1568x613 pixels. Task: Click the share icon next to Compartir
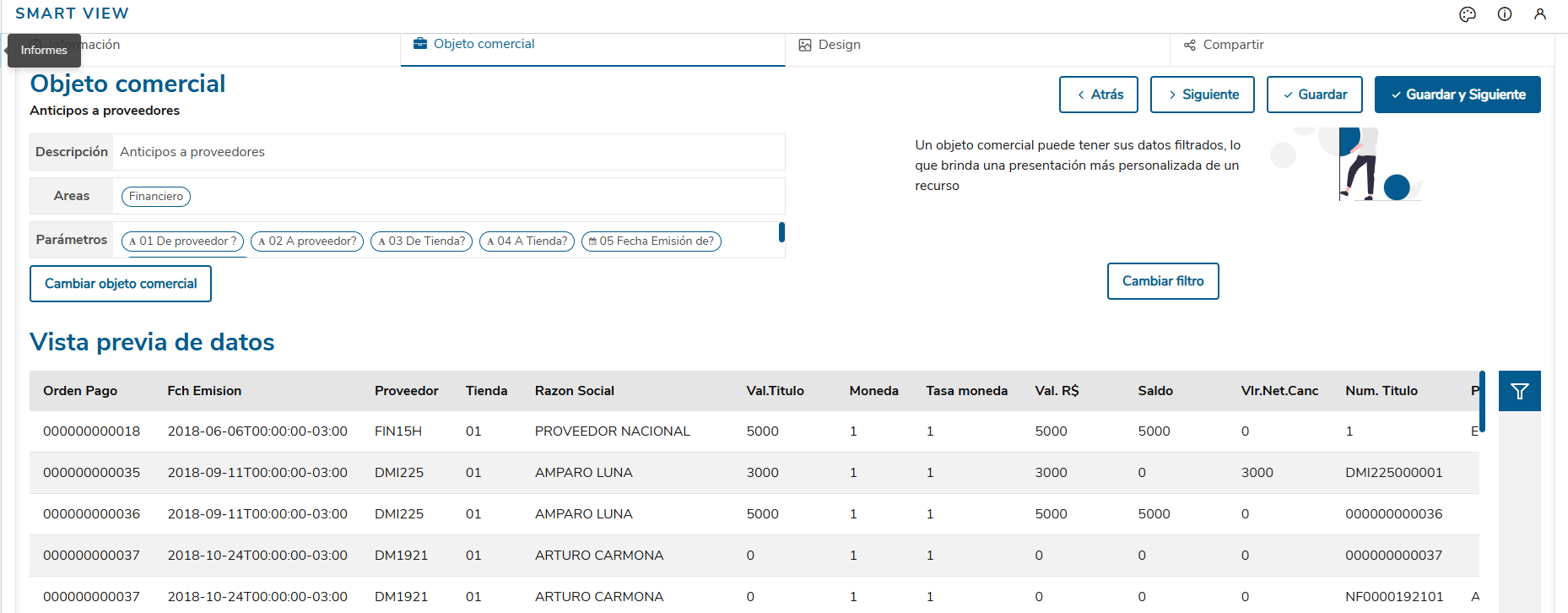pos(1190,45)
